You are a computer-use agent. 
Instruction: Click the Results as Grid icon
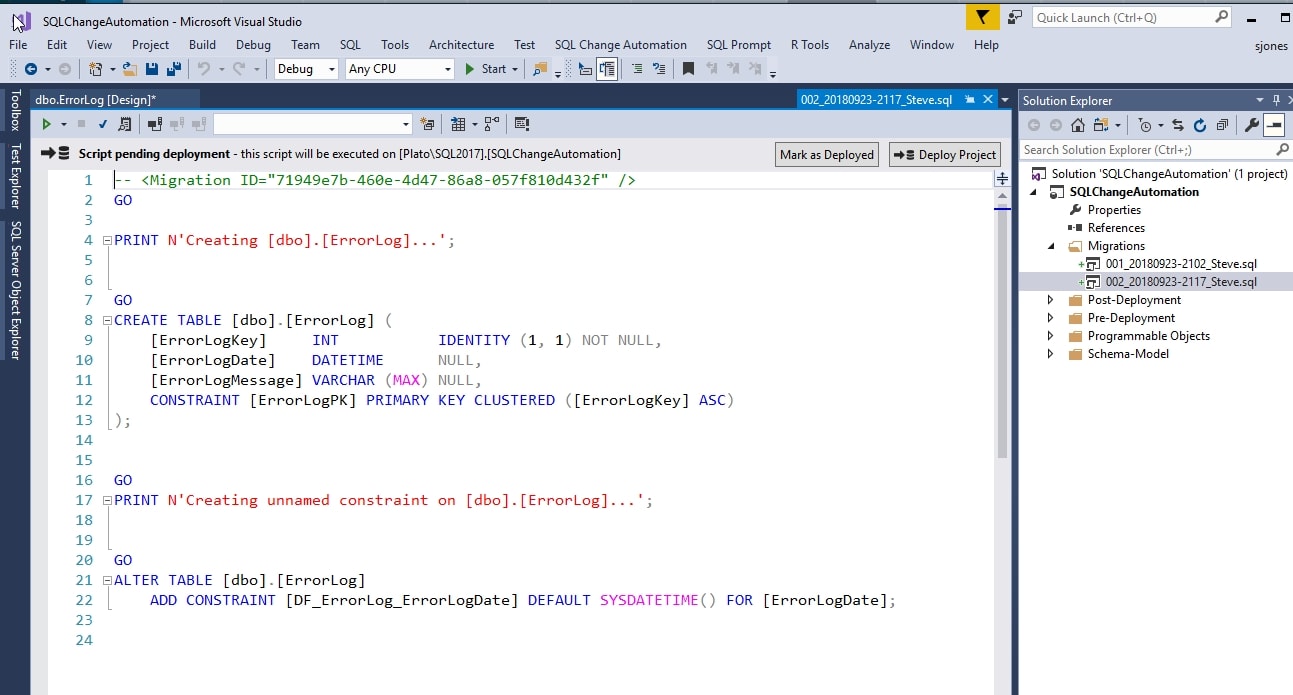[457, 124]
